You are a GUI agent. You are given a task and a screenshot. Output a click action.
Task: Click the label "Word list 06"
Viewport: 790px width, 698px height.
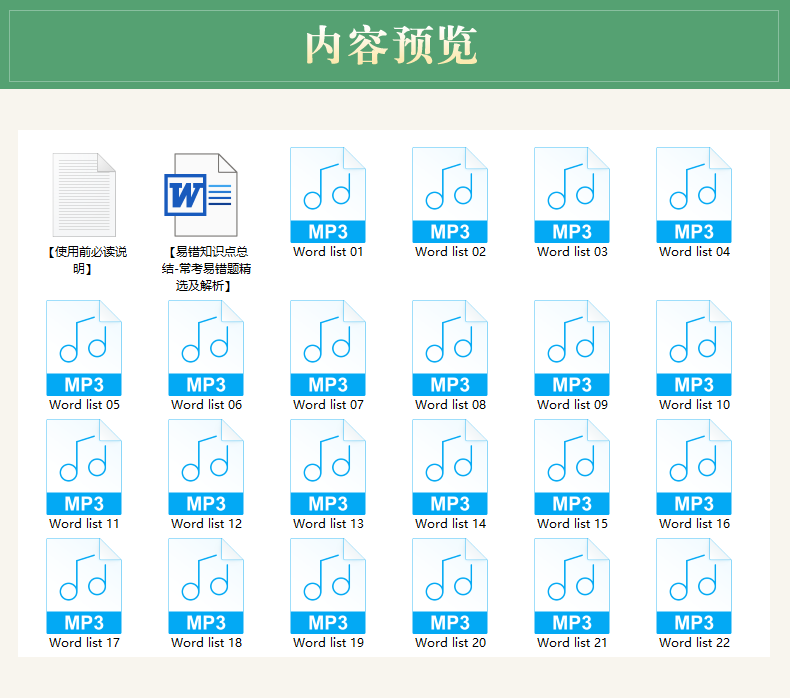[206, 405]
